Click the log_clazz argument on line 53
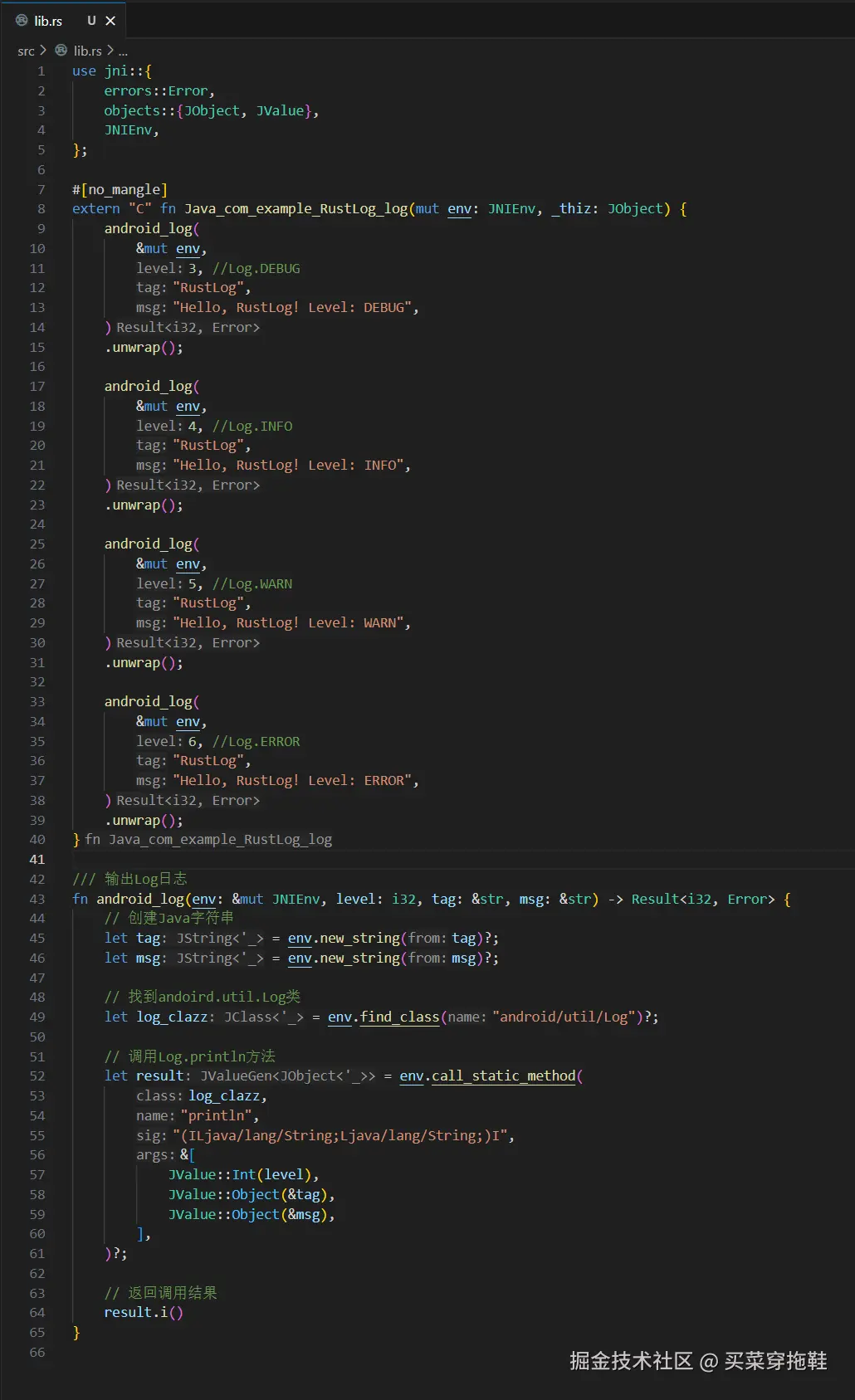This screenshot has height=1400, width=855. pos(224,1096)
